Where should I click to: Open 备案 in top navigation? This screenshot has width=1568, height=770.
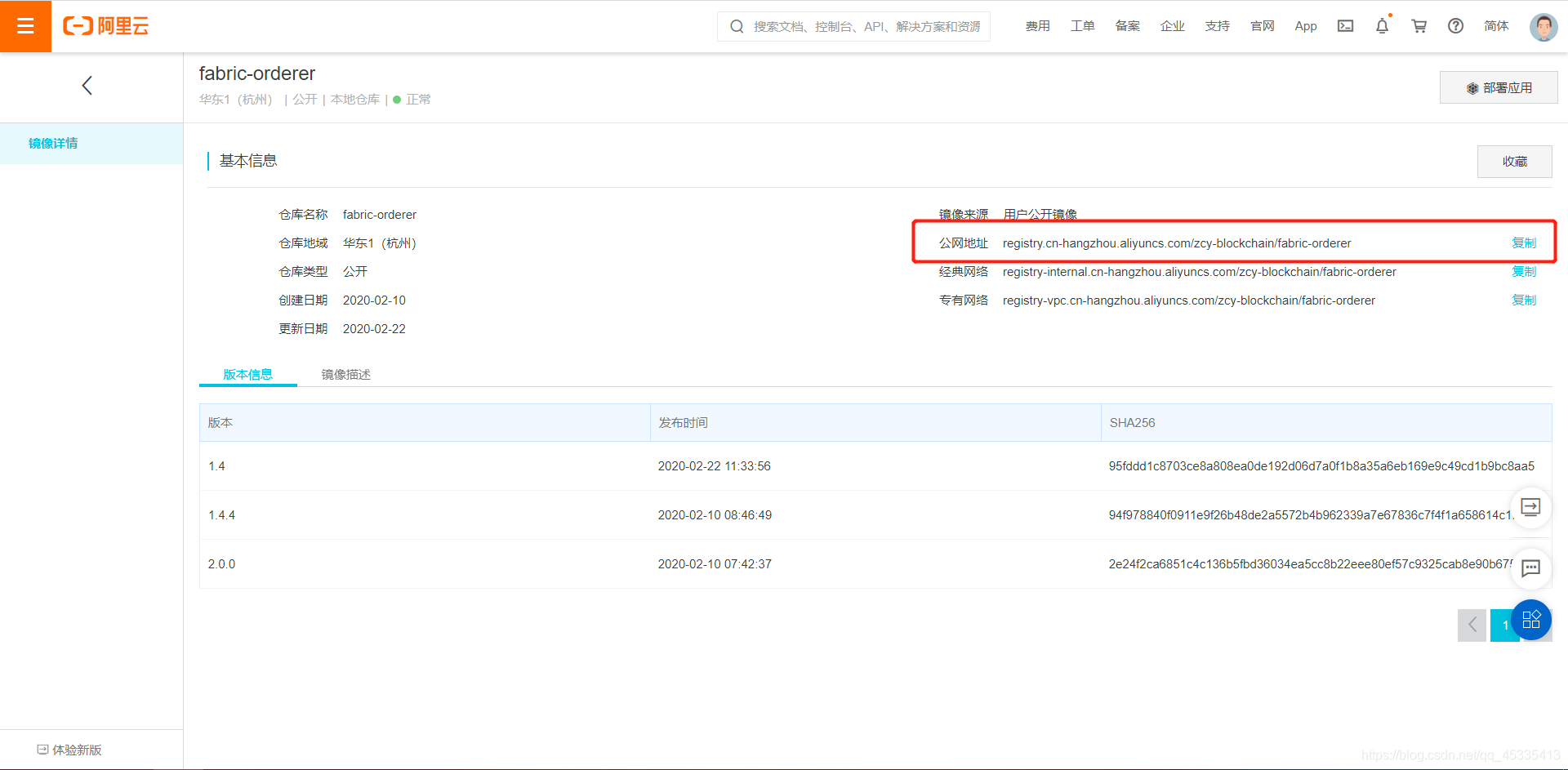point(1127,26)
